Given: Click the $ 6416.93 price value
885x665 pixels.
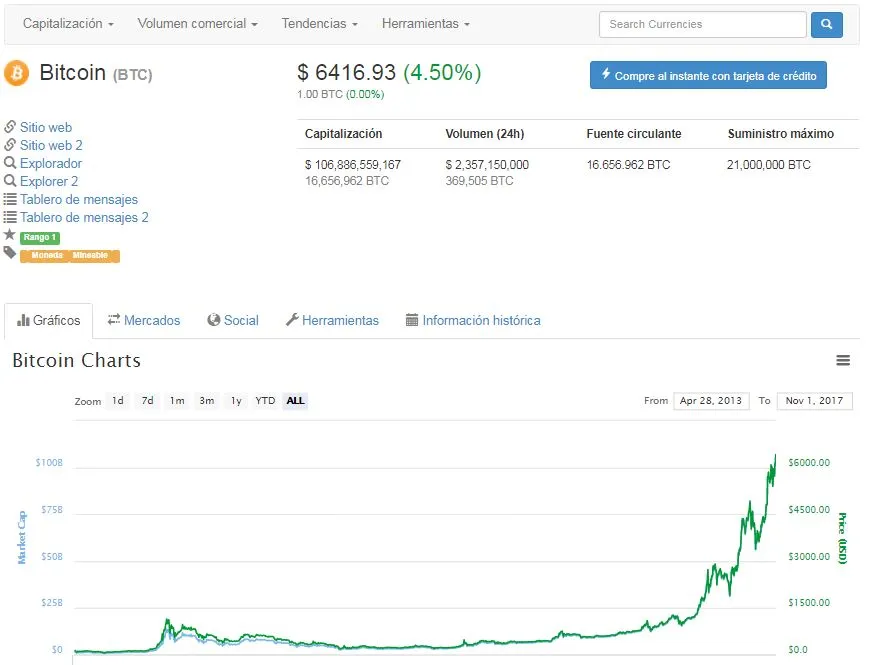Looking at the screenshot, I should [x=347, y=72].
